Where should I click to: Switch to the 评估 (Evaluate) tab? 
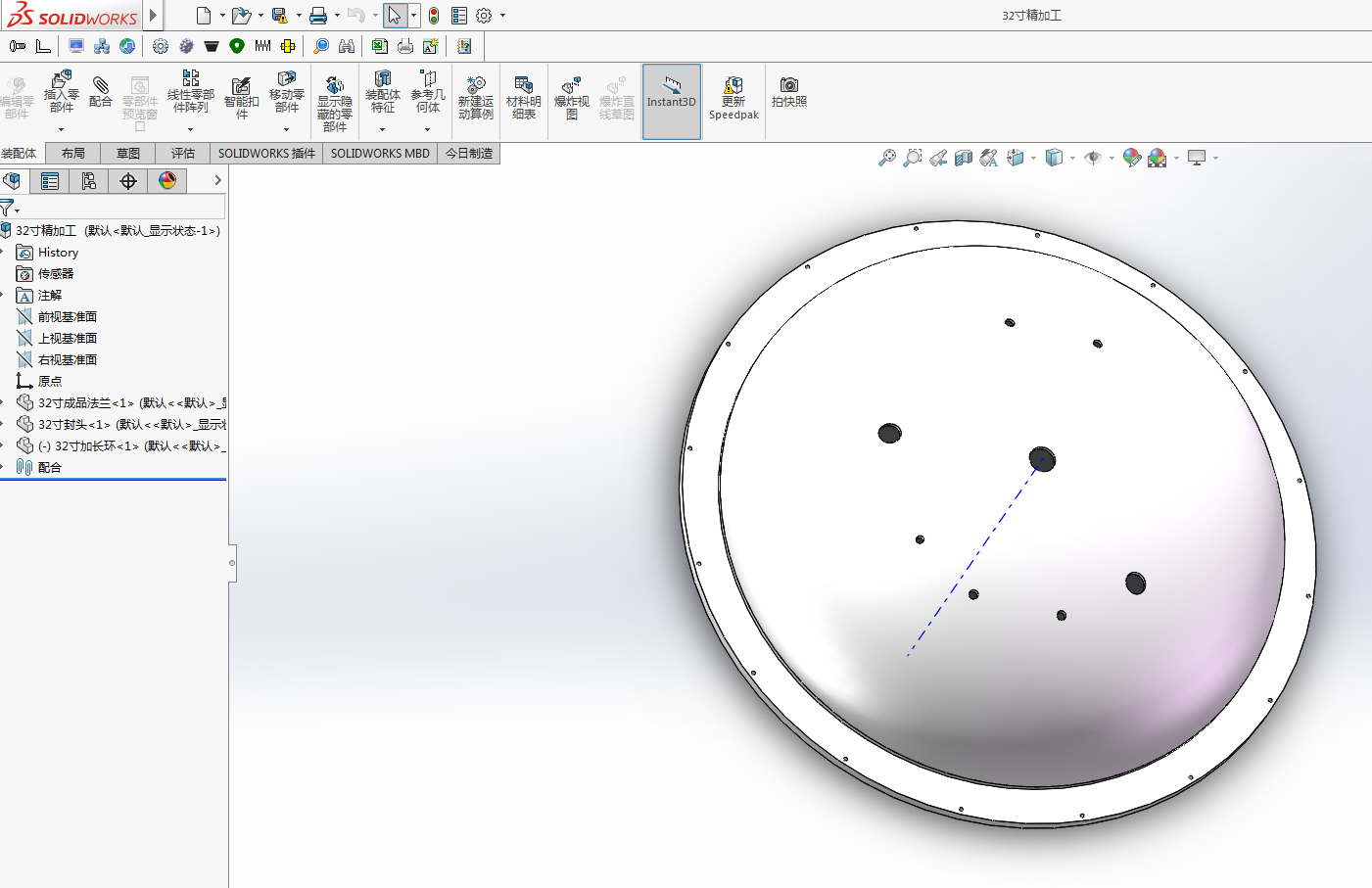(182, 154)
